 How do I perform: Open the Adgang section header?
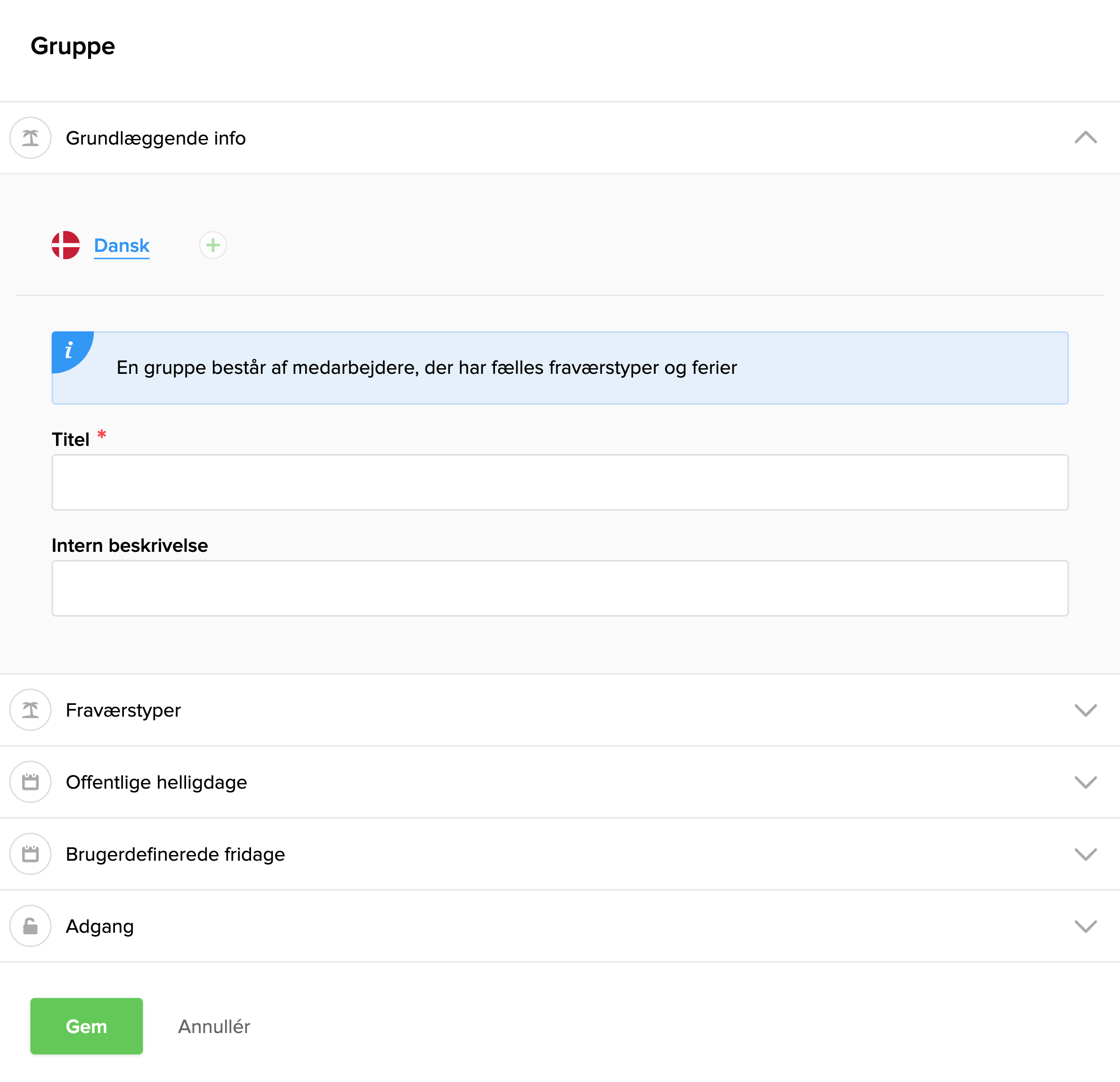pos(100,926)
